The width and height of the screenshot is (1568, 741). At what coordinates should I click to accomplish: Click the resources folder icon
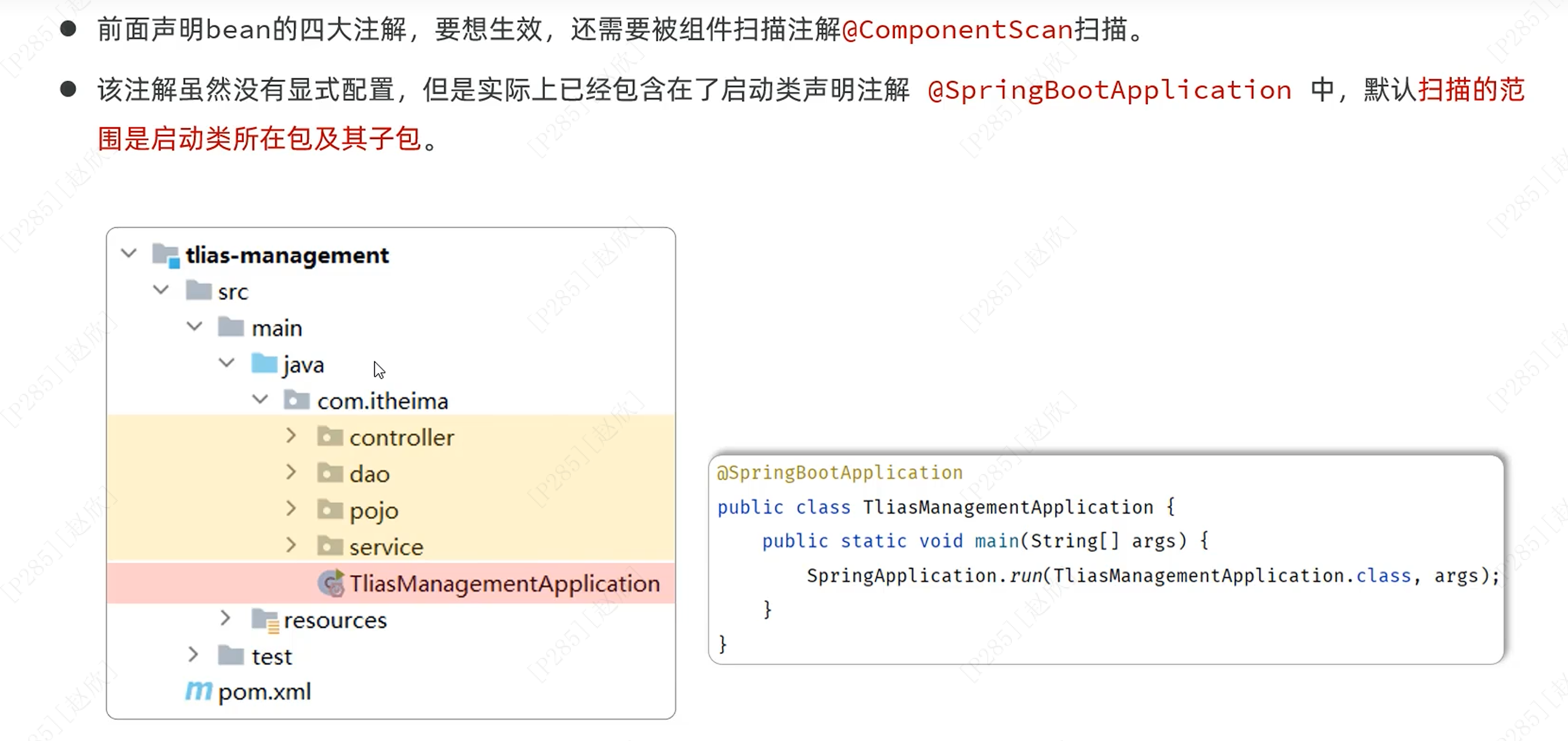pos(265,620)
